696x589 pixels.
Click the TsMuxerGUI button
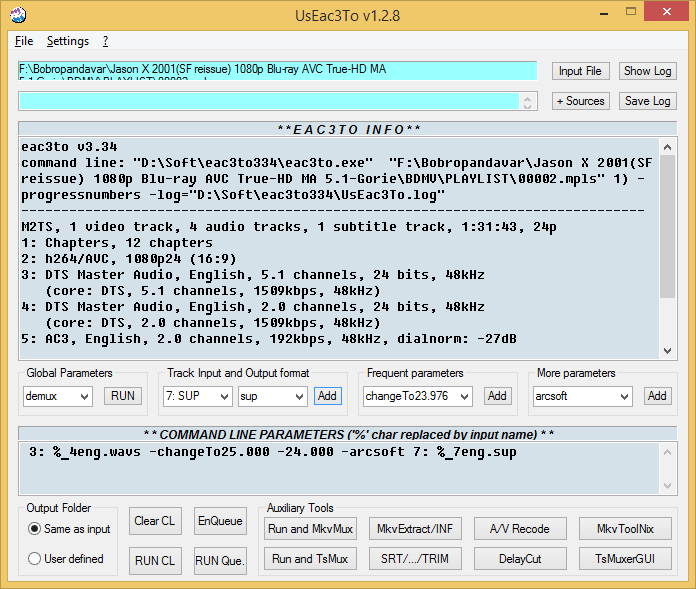(x=625, y=559)
